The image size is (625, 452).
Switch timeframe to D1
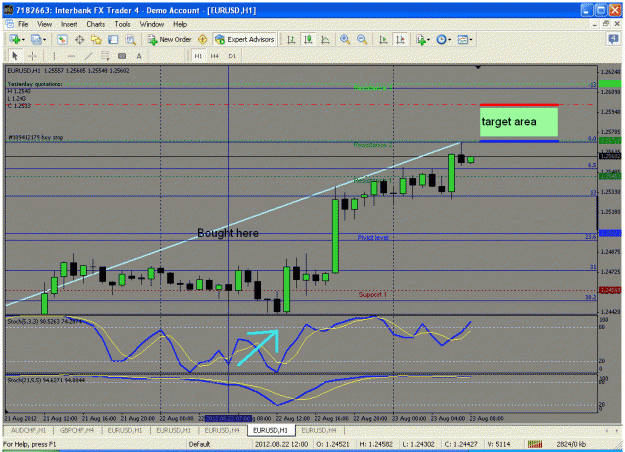232,56
